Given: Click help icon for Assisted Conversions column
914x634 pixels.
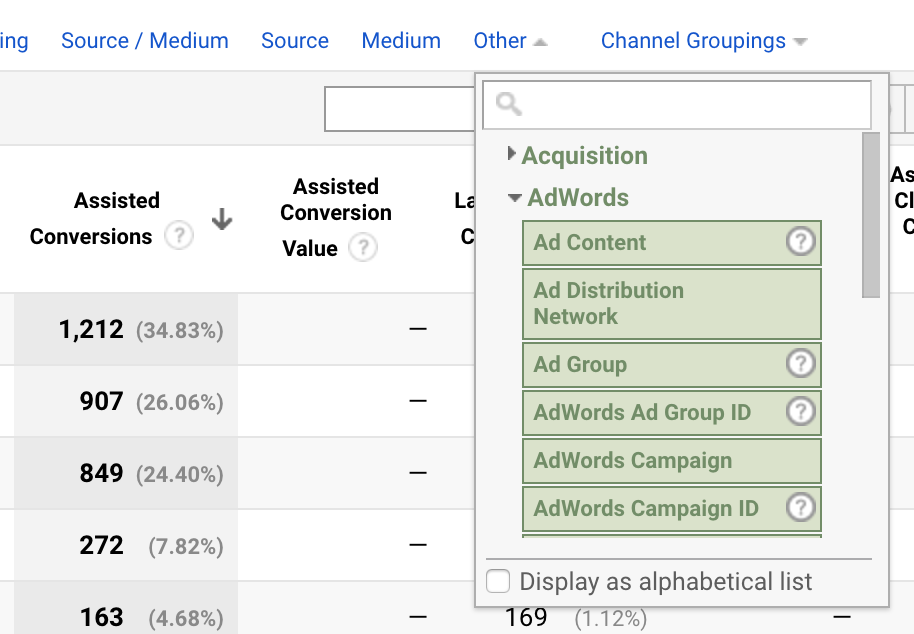Looking at the screenshot, I should [x=178, y=237].
